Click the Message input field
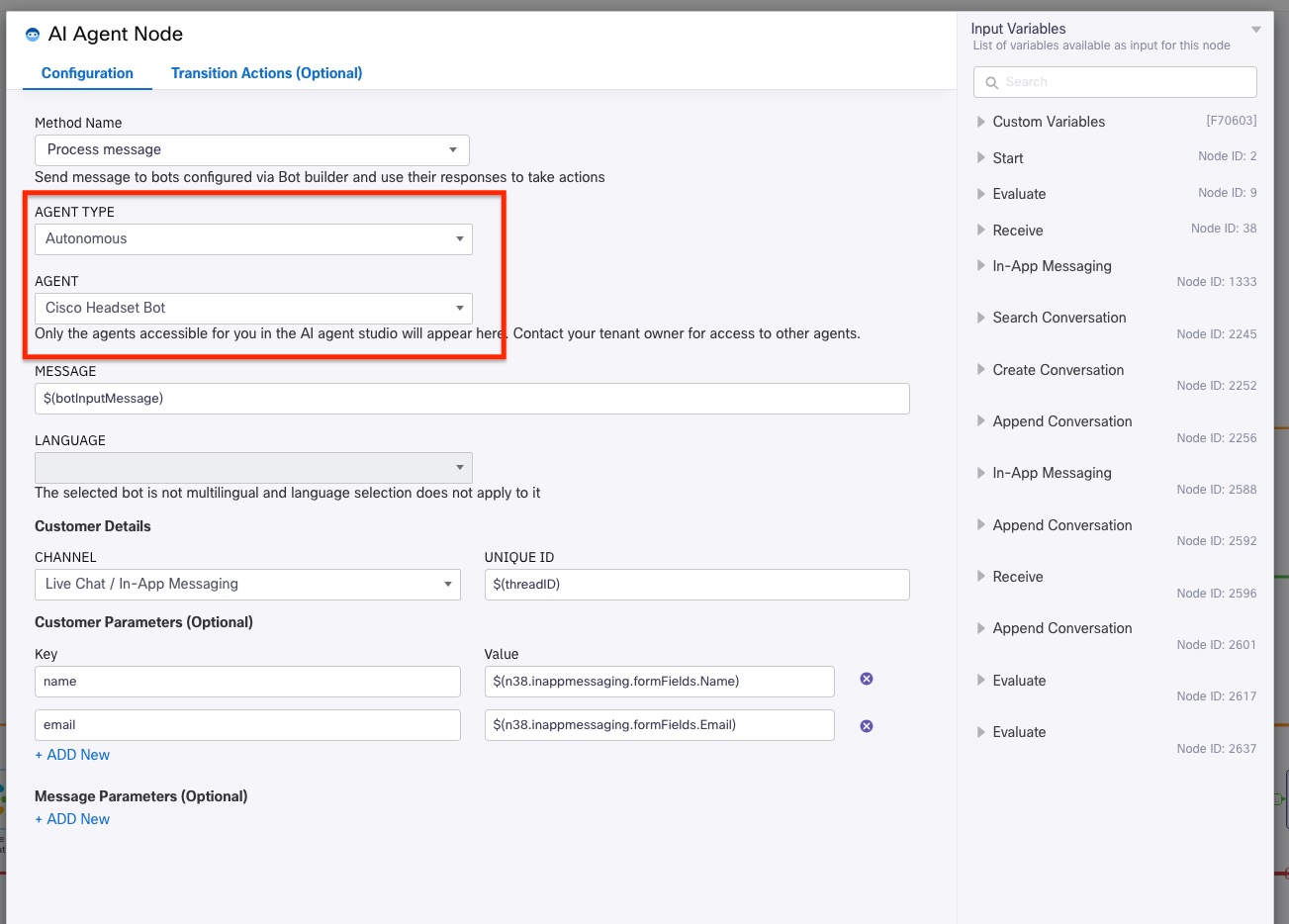This screenshot has height=924, width=1289. (472, 399)
